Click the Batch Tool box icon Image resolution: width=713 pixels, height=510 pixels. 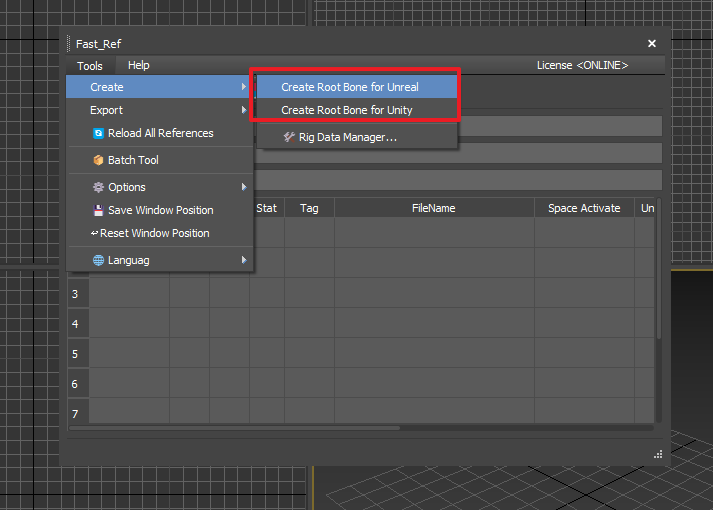coord(98,160)
